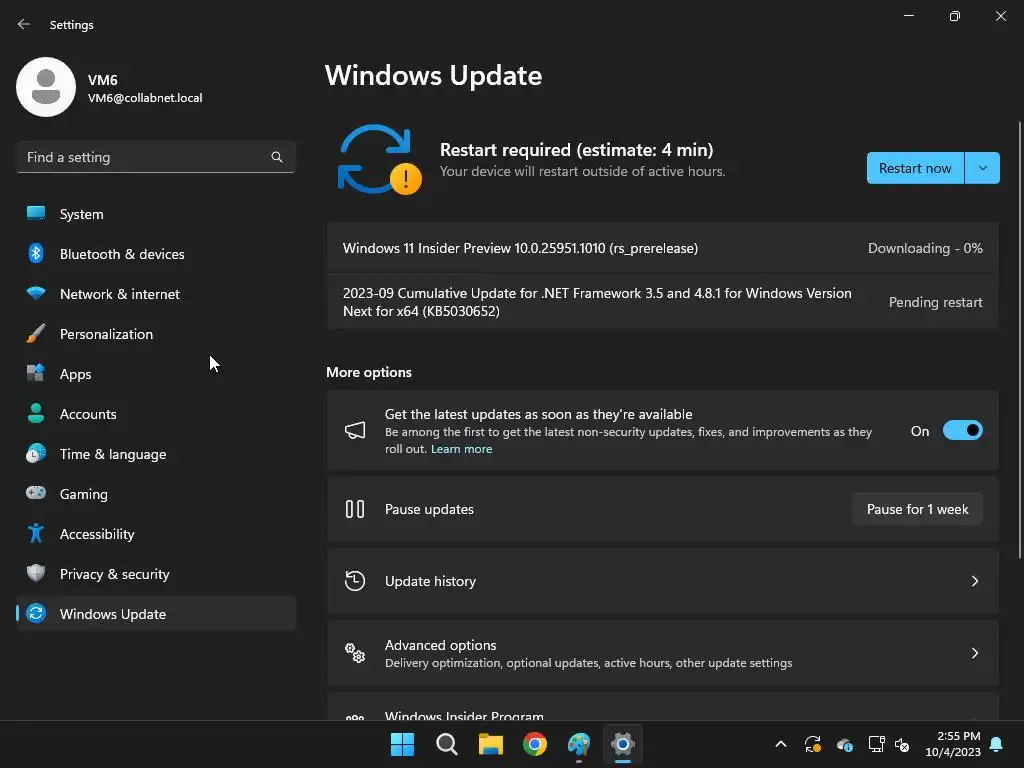1024x768 pixels.
Task: Open Accounts settings category
Action: point(155,414)
